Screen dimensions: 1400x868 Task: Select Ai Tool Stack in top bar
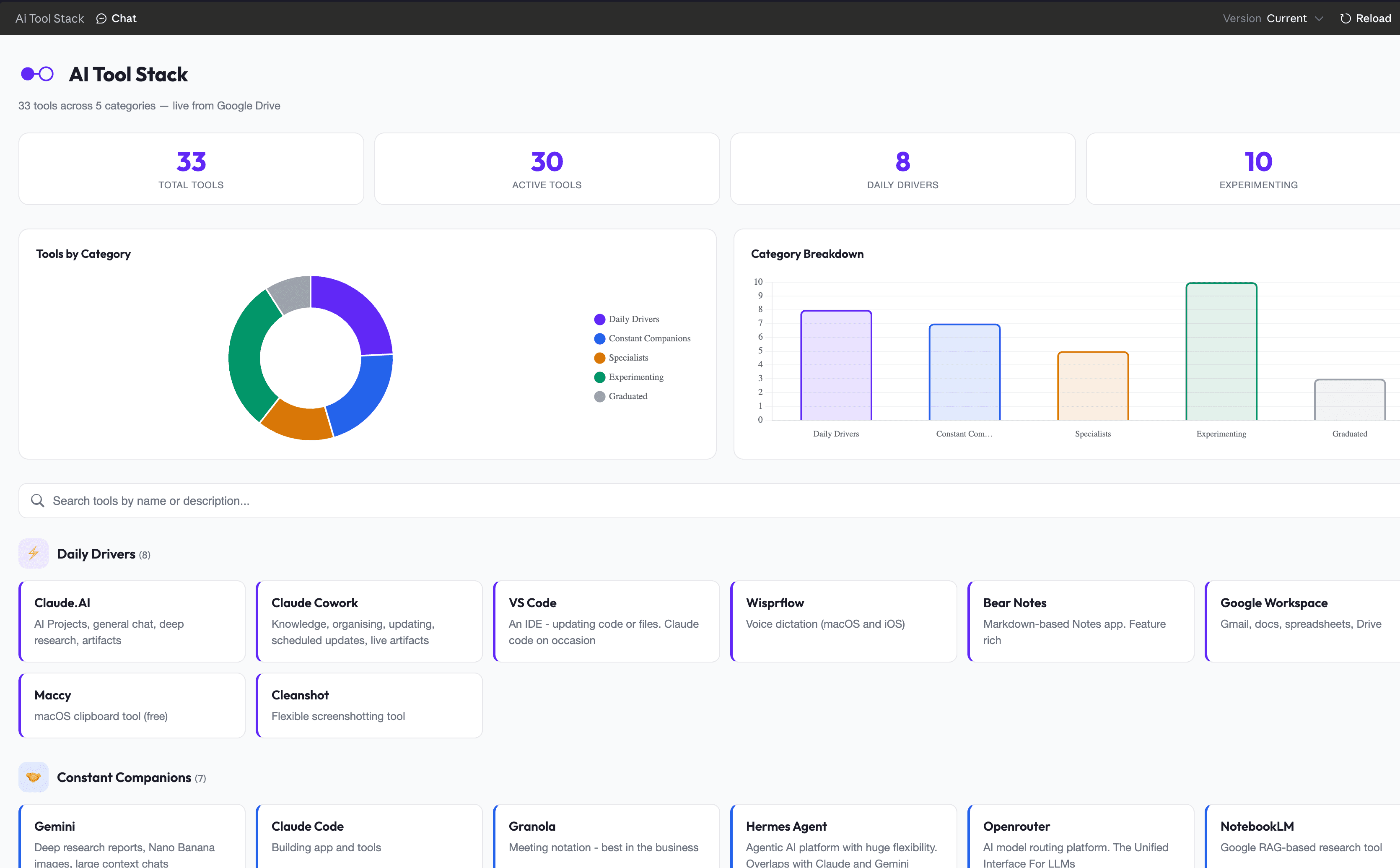coord(49,18)
